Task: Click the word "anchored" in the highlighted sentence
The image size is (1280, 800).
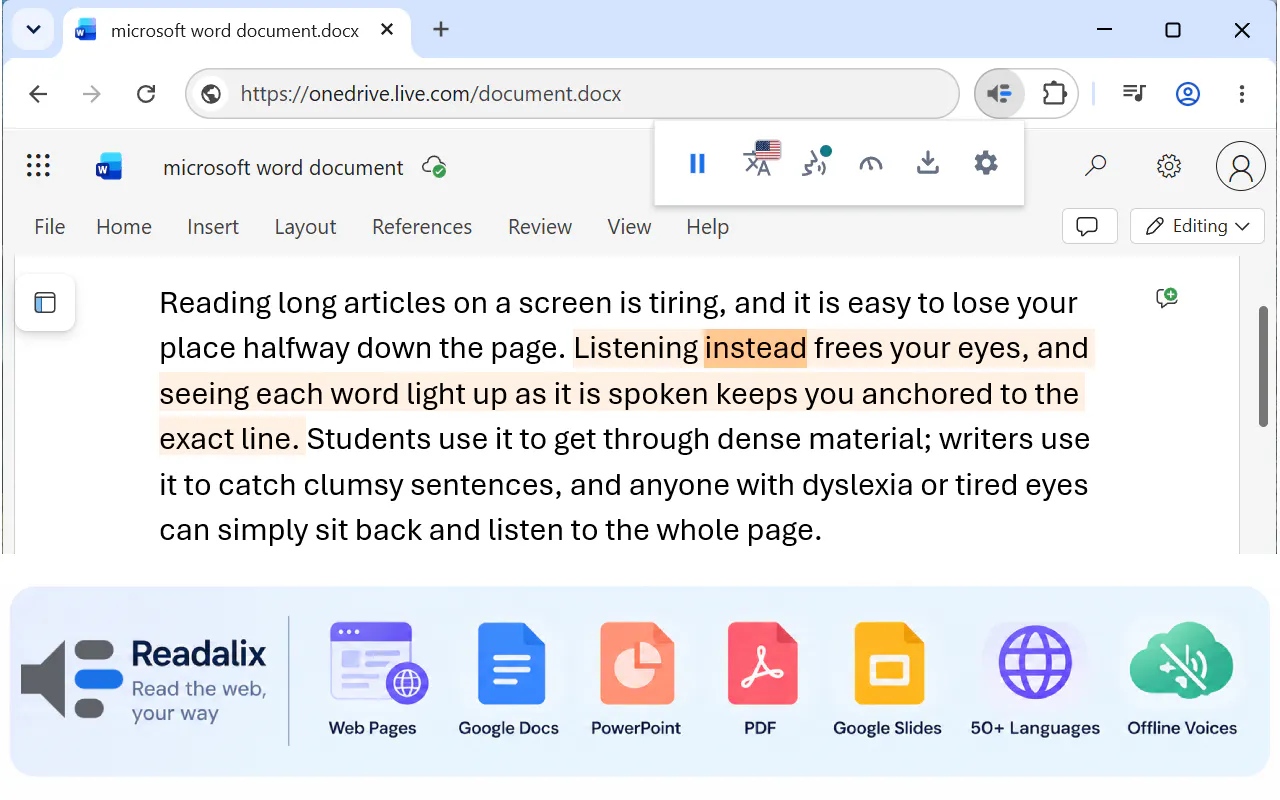Action: [927, 394]
